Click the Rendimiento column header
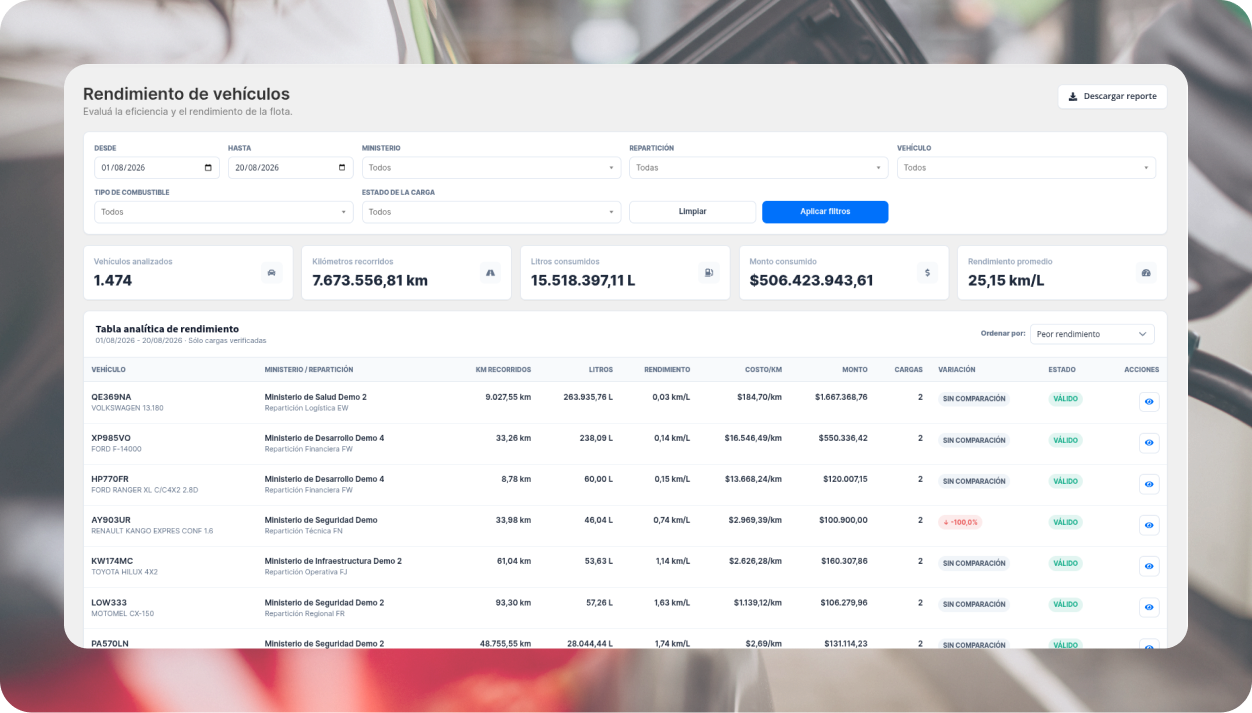The image size is (1252, 713). (x=667, y=370)
